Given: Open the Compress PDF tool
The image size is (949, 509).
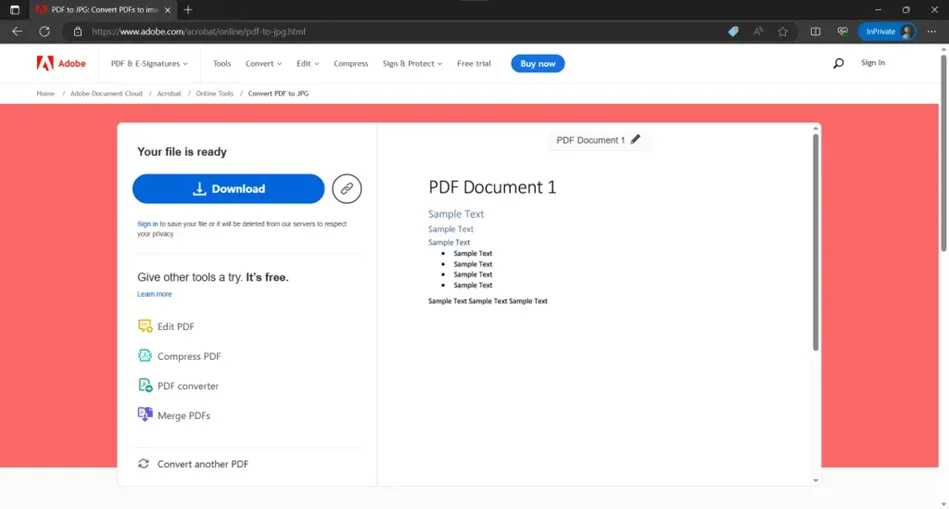Looking at the screenshot, I should coord(179,356).
